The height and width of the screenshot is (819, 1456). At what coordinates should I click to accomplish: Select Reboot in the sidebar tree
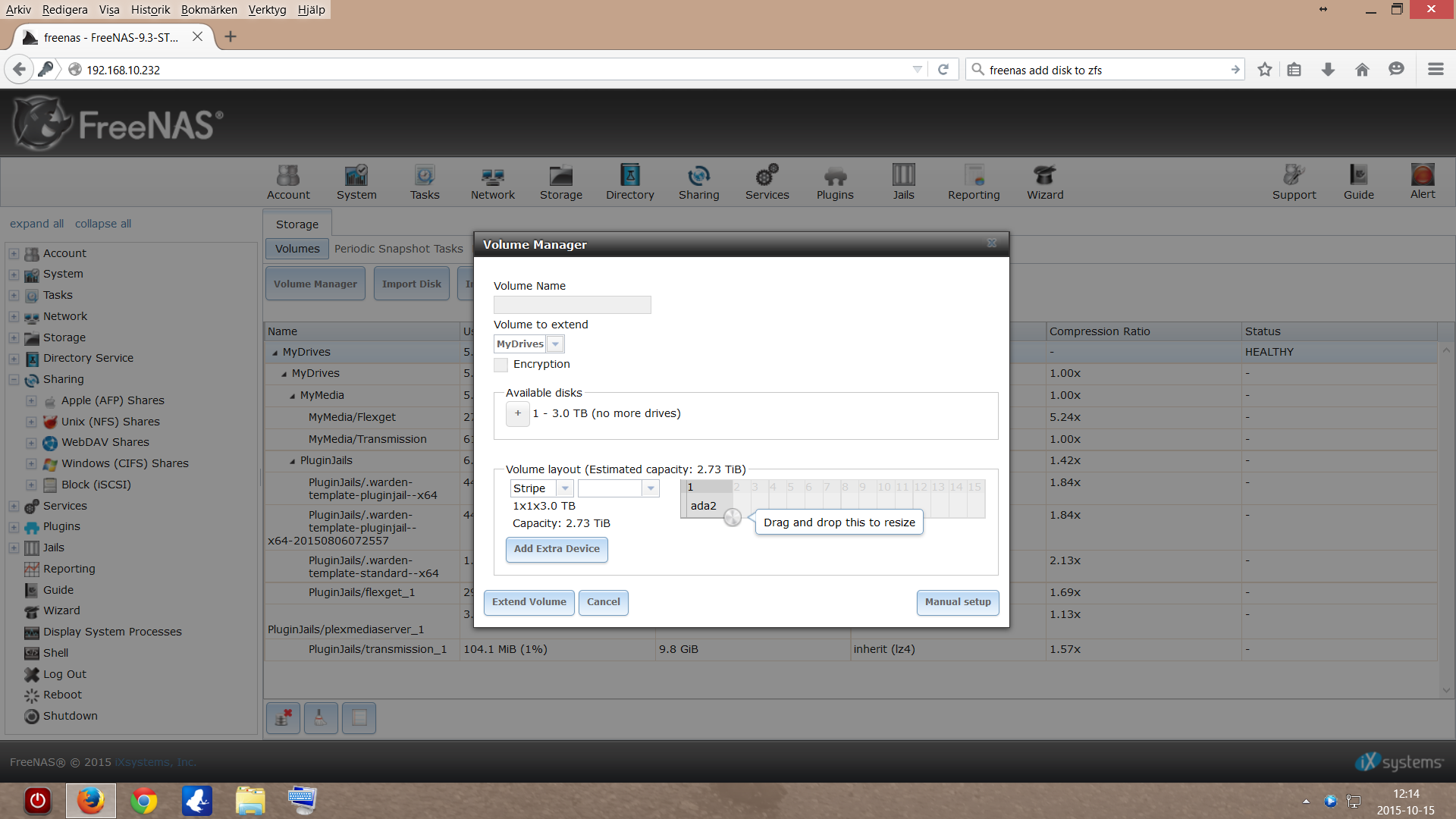[62, 695]
